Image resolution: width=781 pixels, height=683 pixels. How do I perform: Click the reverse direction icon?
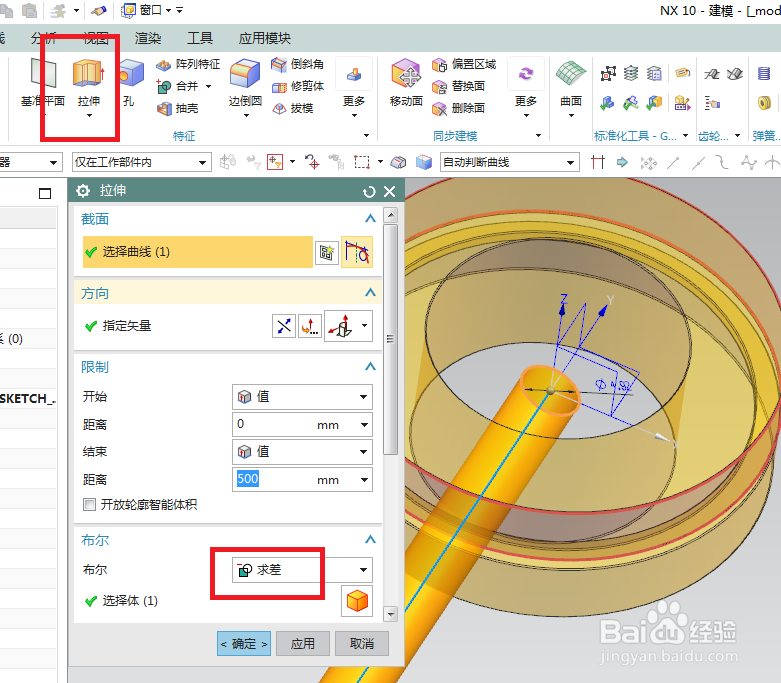click(x=284, y=326)
